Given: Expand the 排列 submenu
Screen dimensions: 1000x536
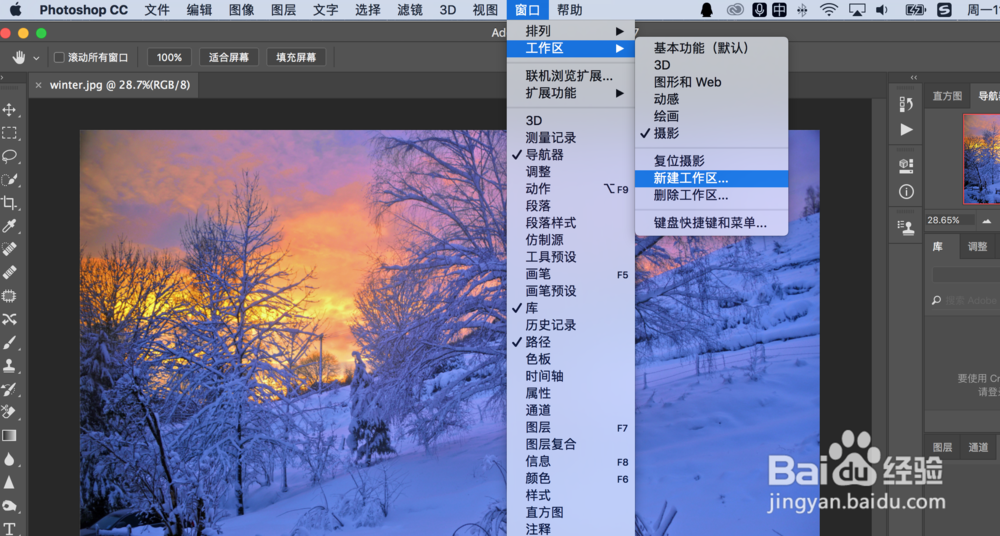Looking at the screenshot, I should pos(571,31).
